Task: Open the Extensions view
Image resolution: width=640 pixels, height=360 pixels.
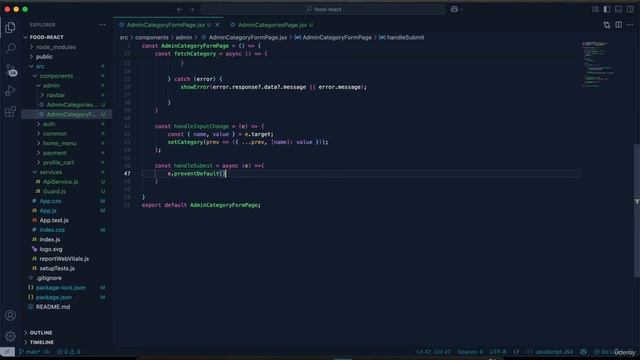Action: [x=10, y=111]
